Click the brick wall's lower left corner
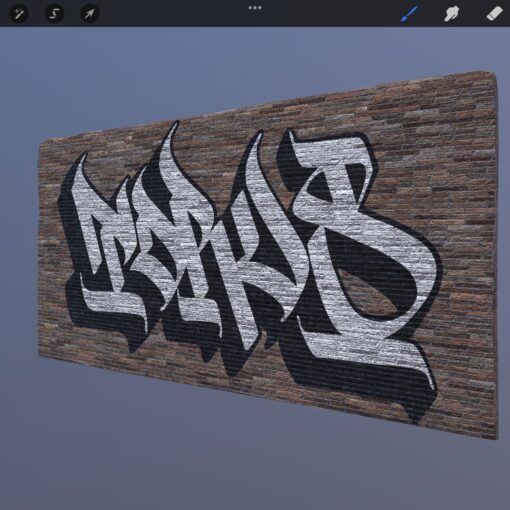Viewport: 510px width, 510px height. (42, 353)
